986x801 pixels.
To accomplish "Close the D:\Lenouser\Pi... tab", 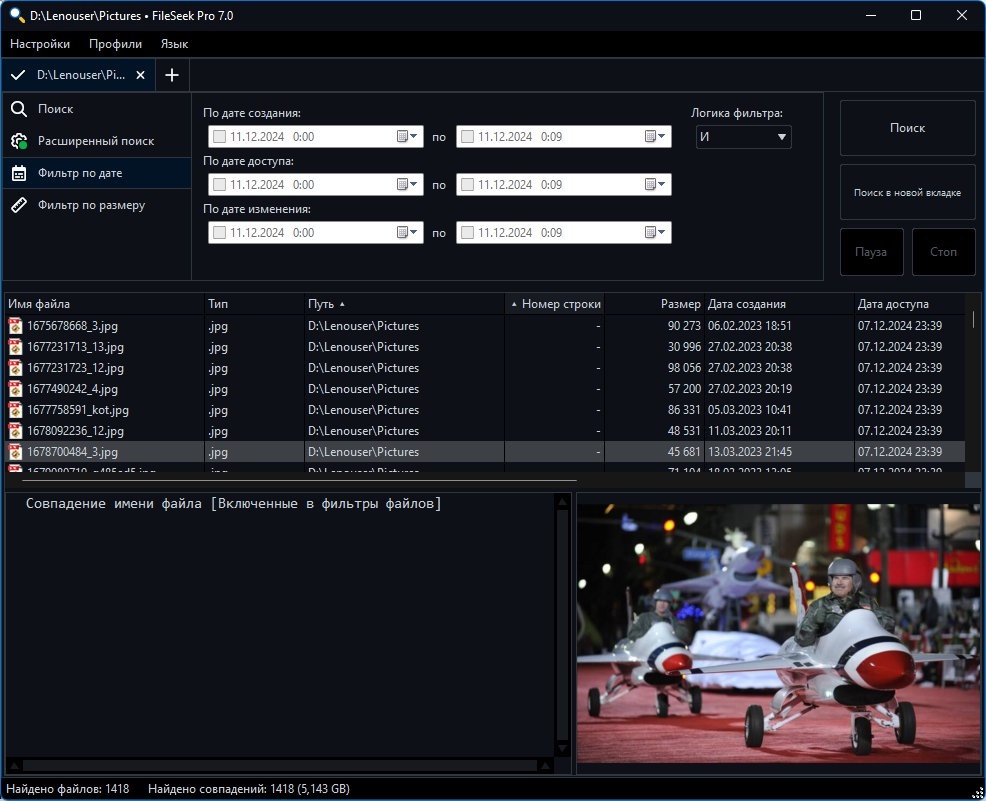I will pyautogui.click(x=141, y=75).
